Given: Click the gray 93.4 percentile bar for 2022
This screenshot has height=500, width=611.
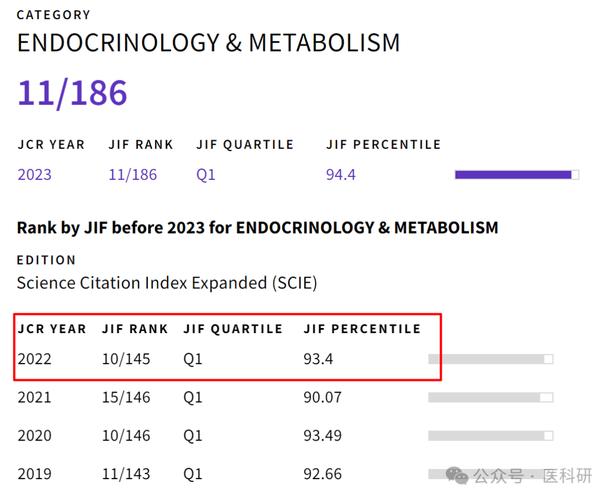Looking at the screenshot, I should click(491, 359).
